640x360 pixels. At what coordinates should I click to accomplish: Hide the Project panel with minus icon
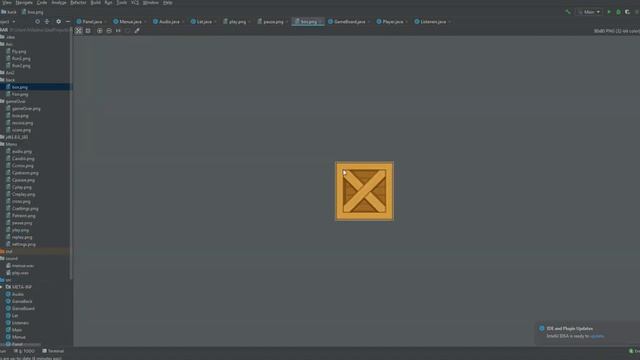68,22
